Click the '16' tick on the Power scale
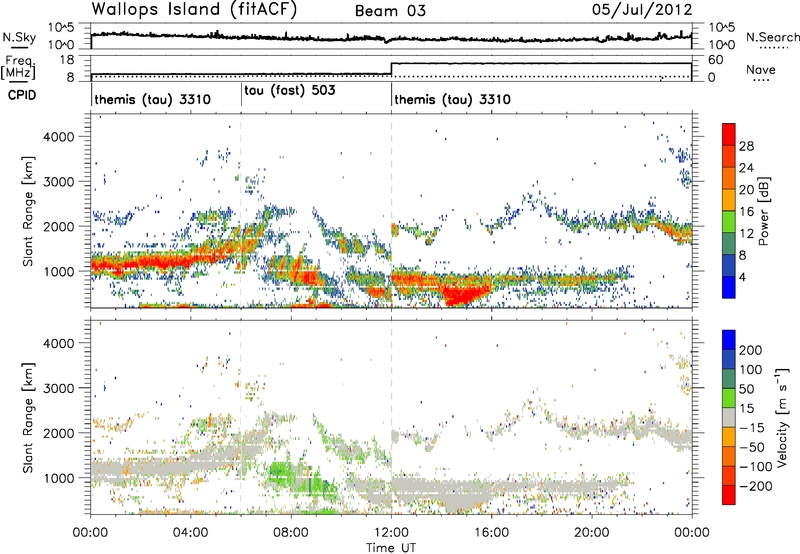This screenshot has height=554, width=800. click(x=746, y=212)
